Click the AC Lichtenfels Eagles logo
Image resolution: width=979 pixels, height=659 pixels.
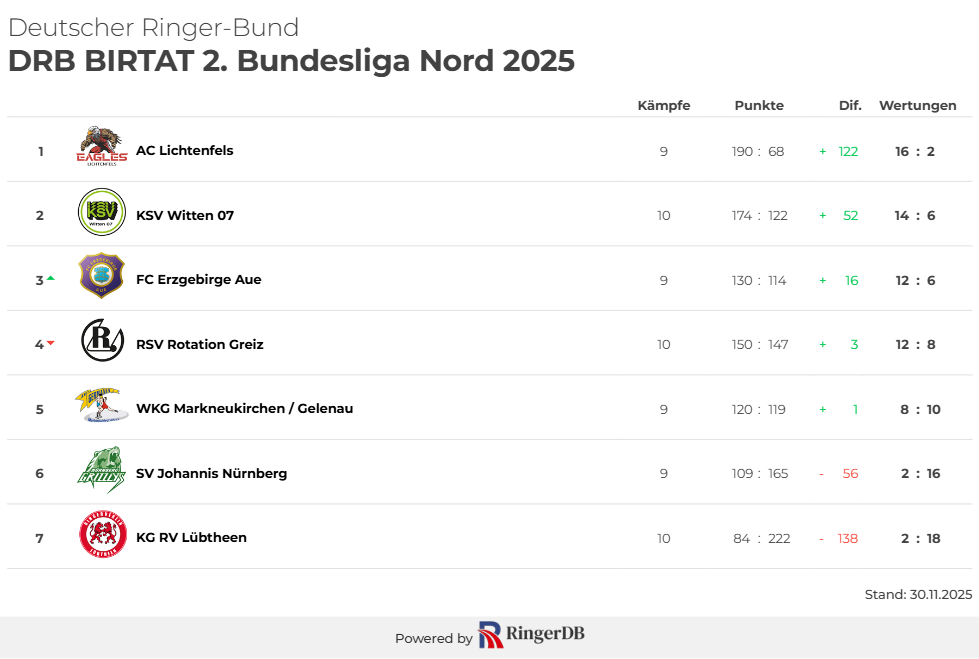click(102, 147)
